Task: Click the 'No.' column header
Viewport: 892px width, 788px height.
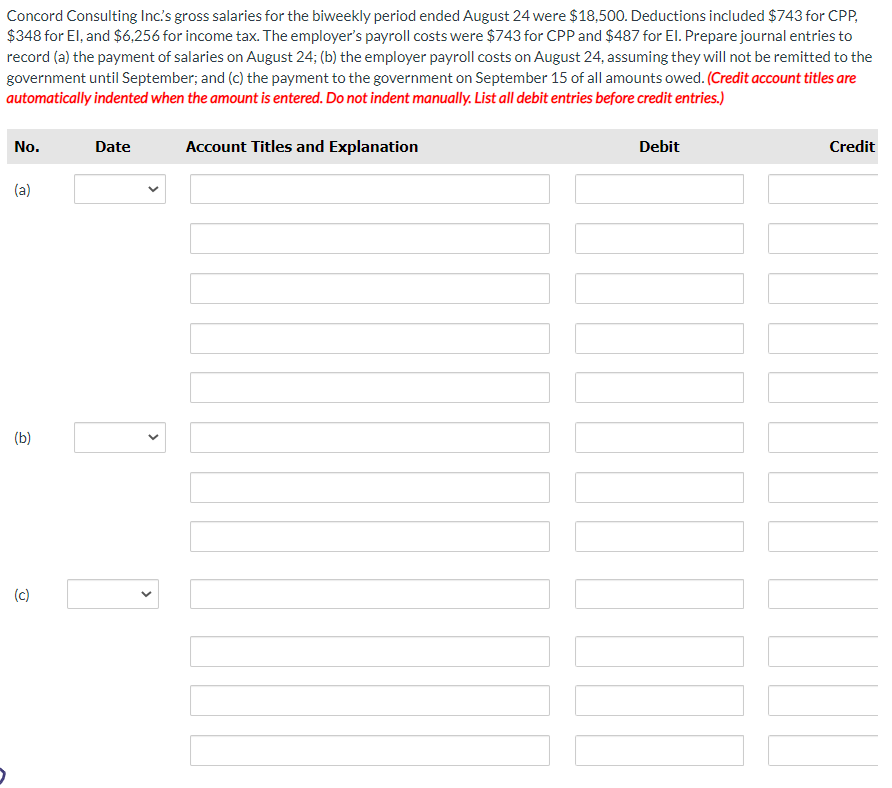Action: pos(27,147)
